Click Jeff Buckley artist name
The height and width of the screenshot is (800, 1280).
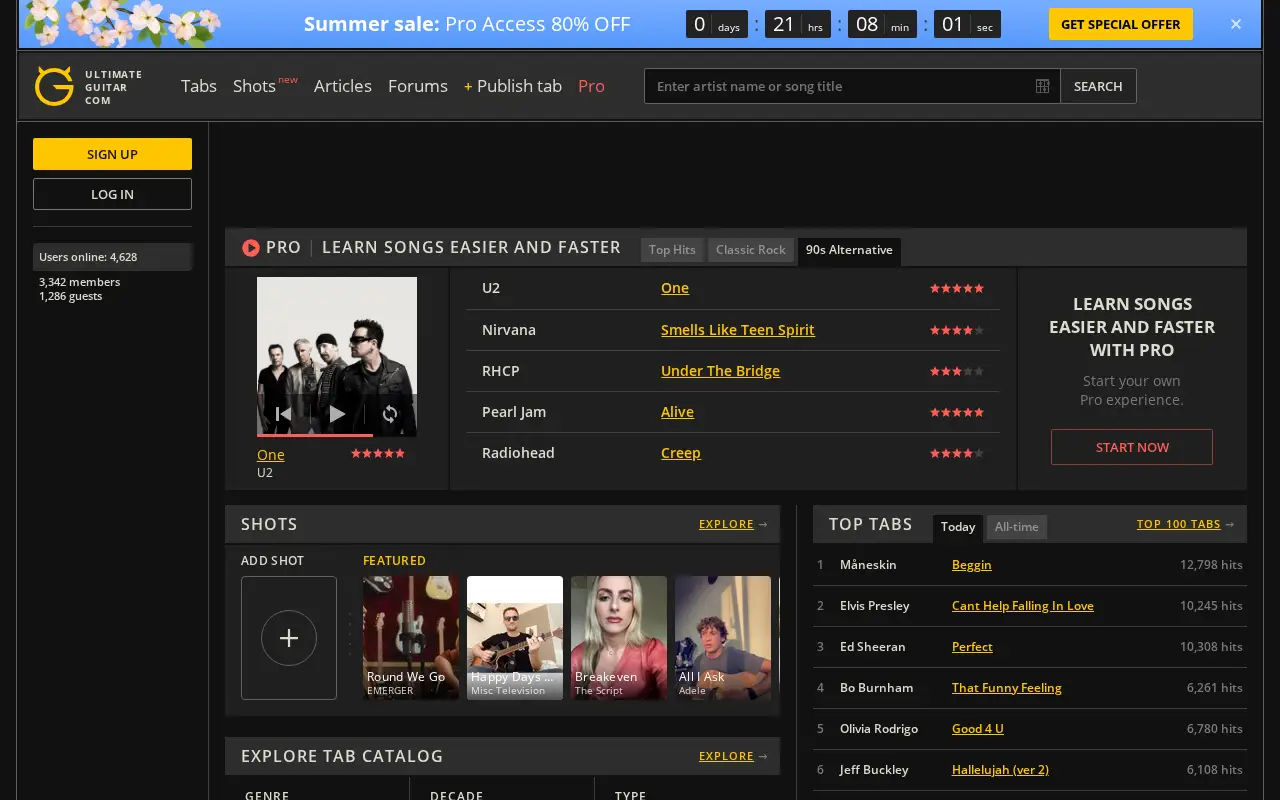pos(875,770)
